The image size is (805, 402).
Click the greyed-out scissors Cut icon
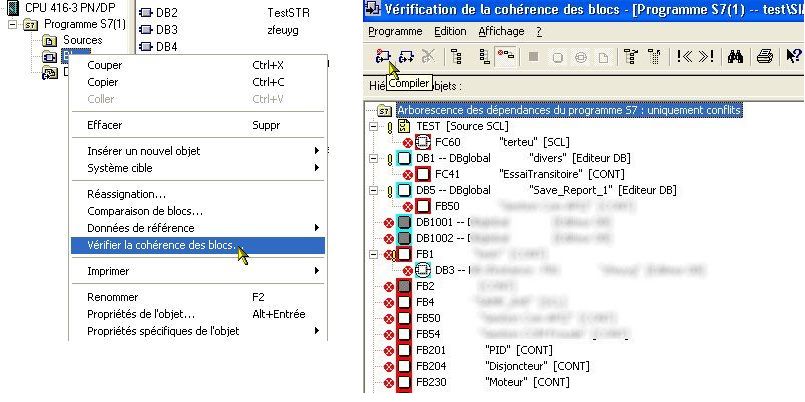click(428, 56)
